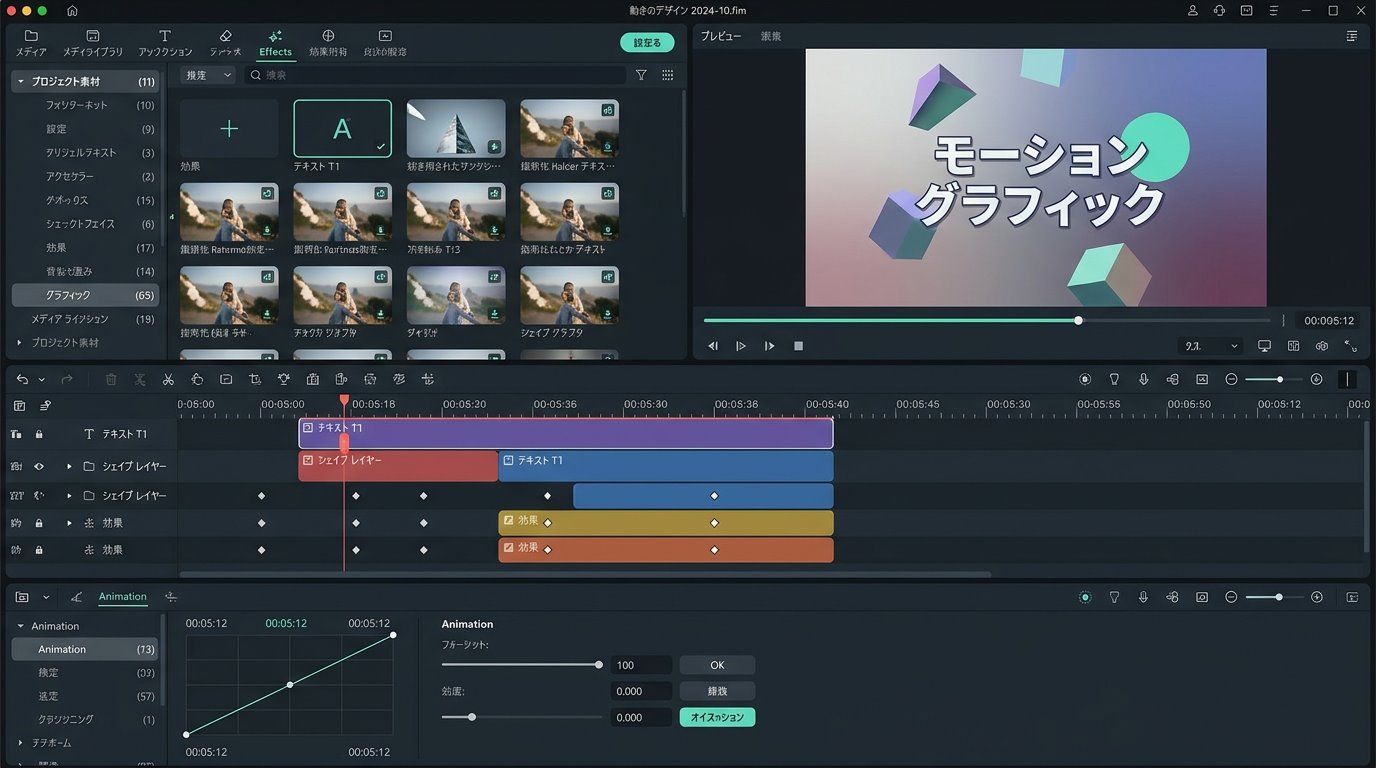The height and width of the screenshot is (768, 1376).
Task: Select the purple テキスト T1 clip on timeline
Action: tap(566, 433)
